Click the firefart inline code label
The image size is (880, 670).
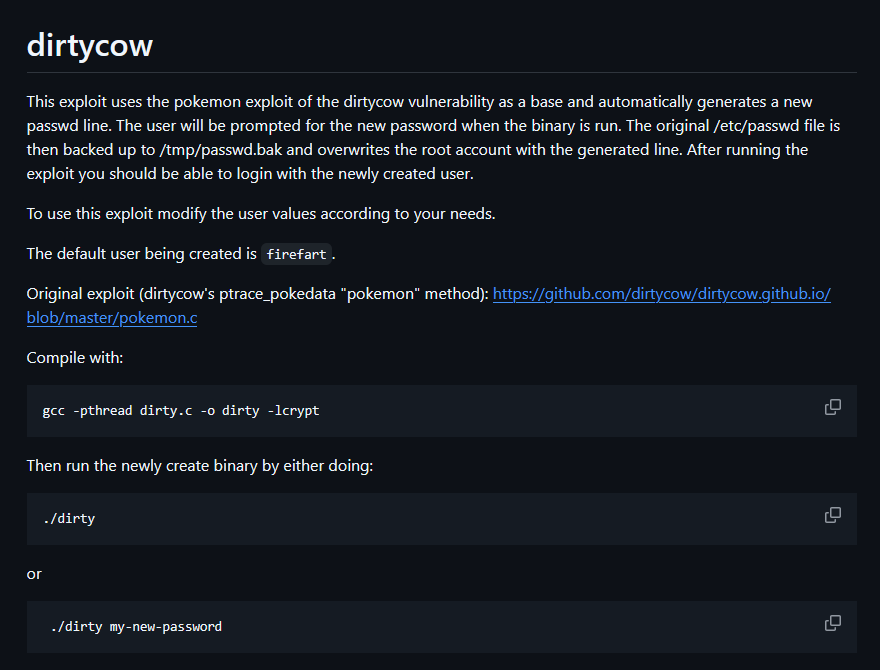pos(296,254)
